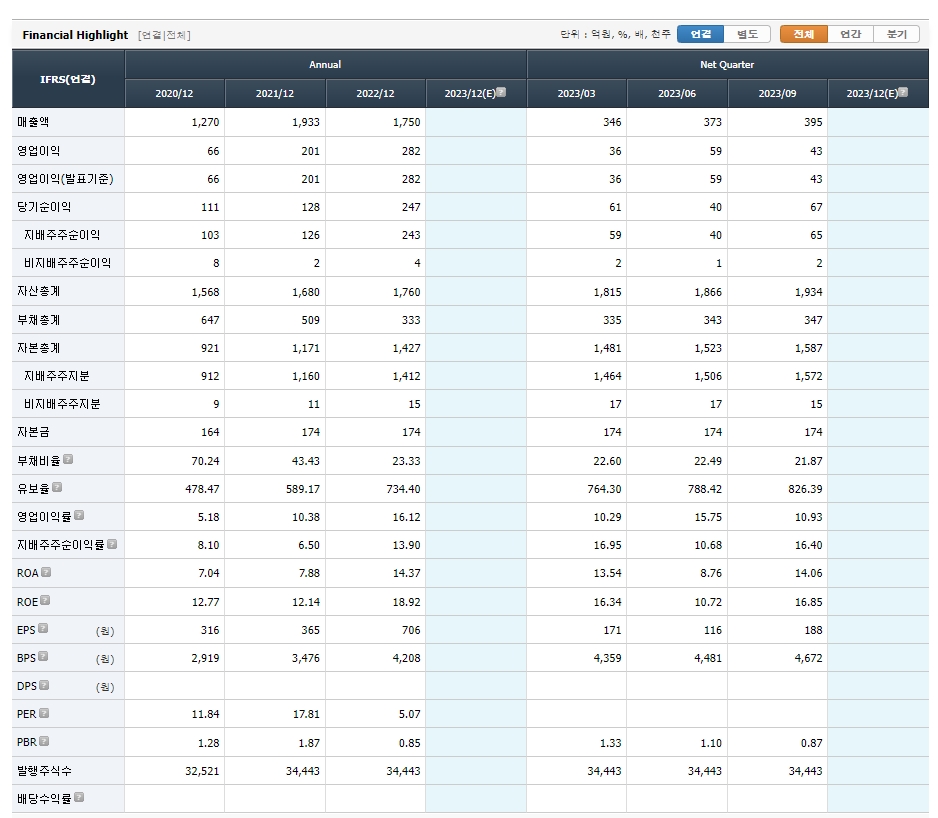Click the PBR help icon
Screen dimensions: 938x818
point(44,742)
